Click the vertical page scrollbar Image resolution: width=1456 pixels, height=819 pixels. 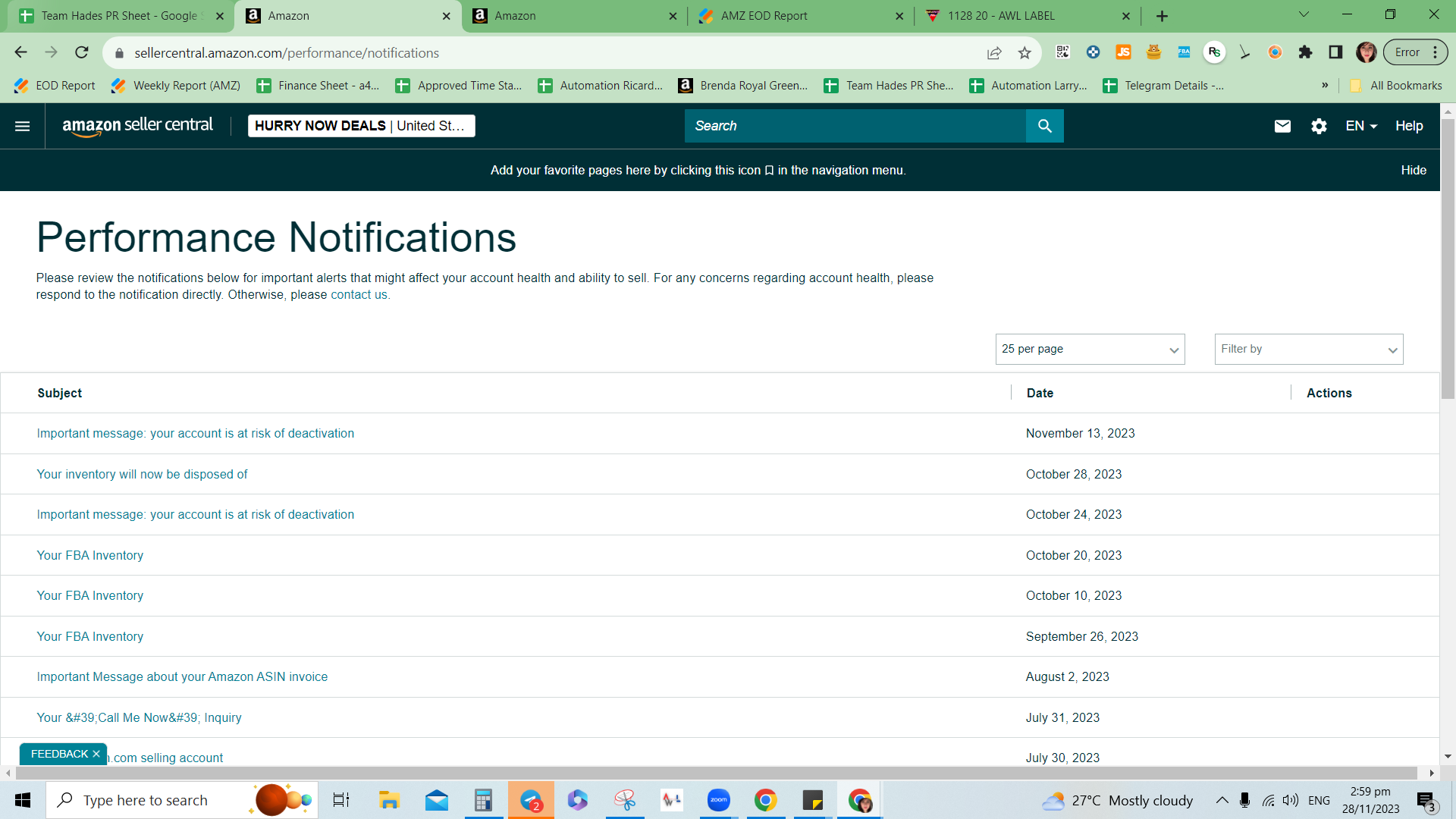(1448, 258)
